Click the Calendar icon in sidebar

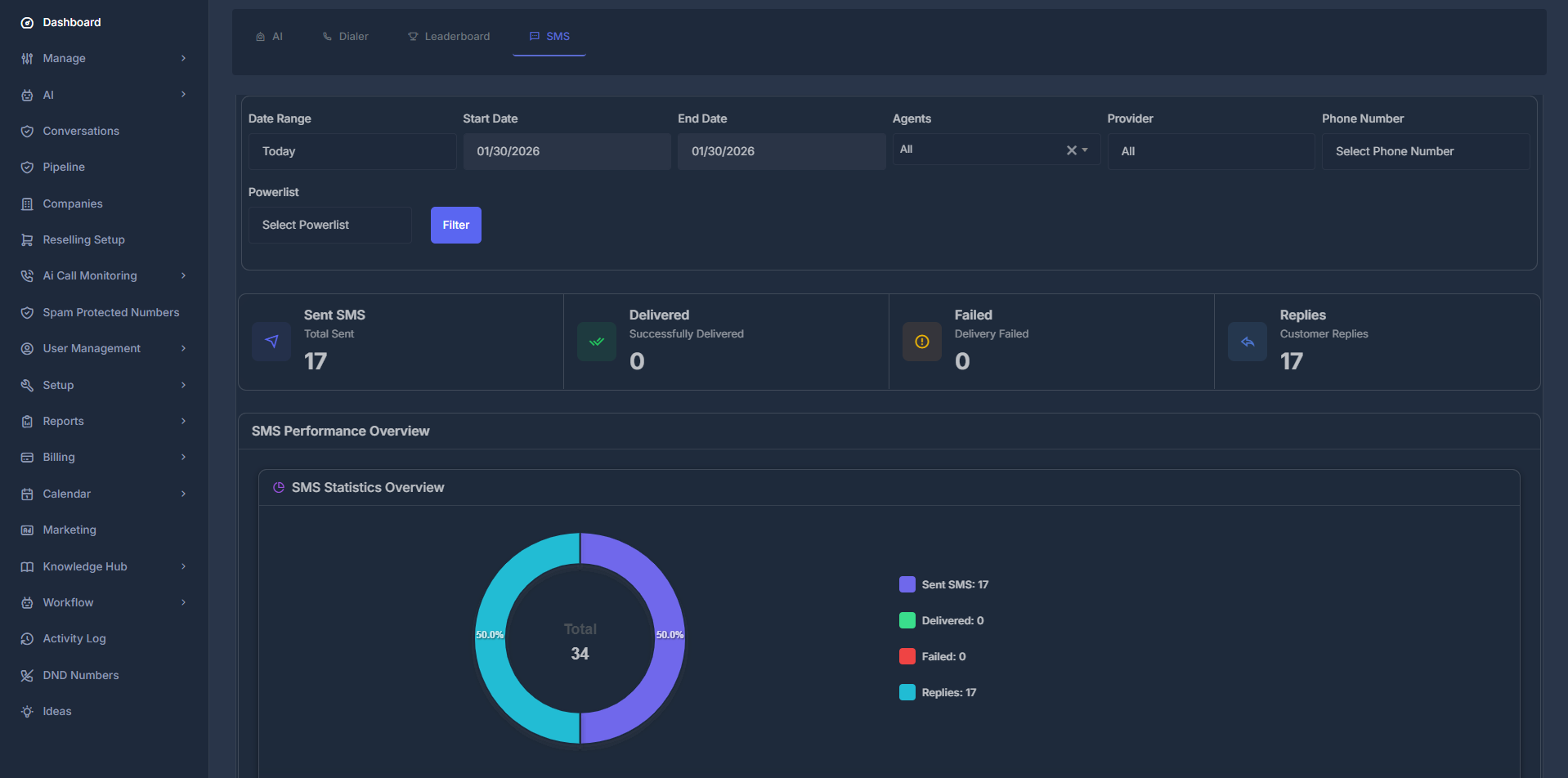pos(27,494)
